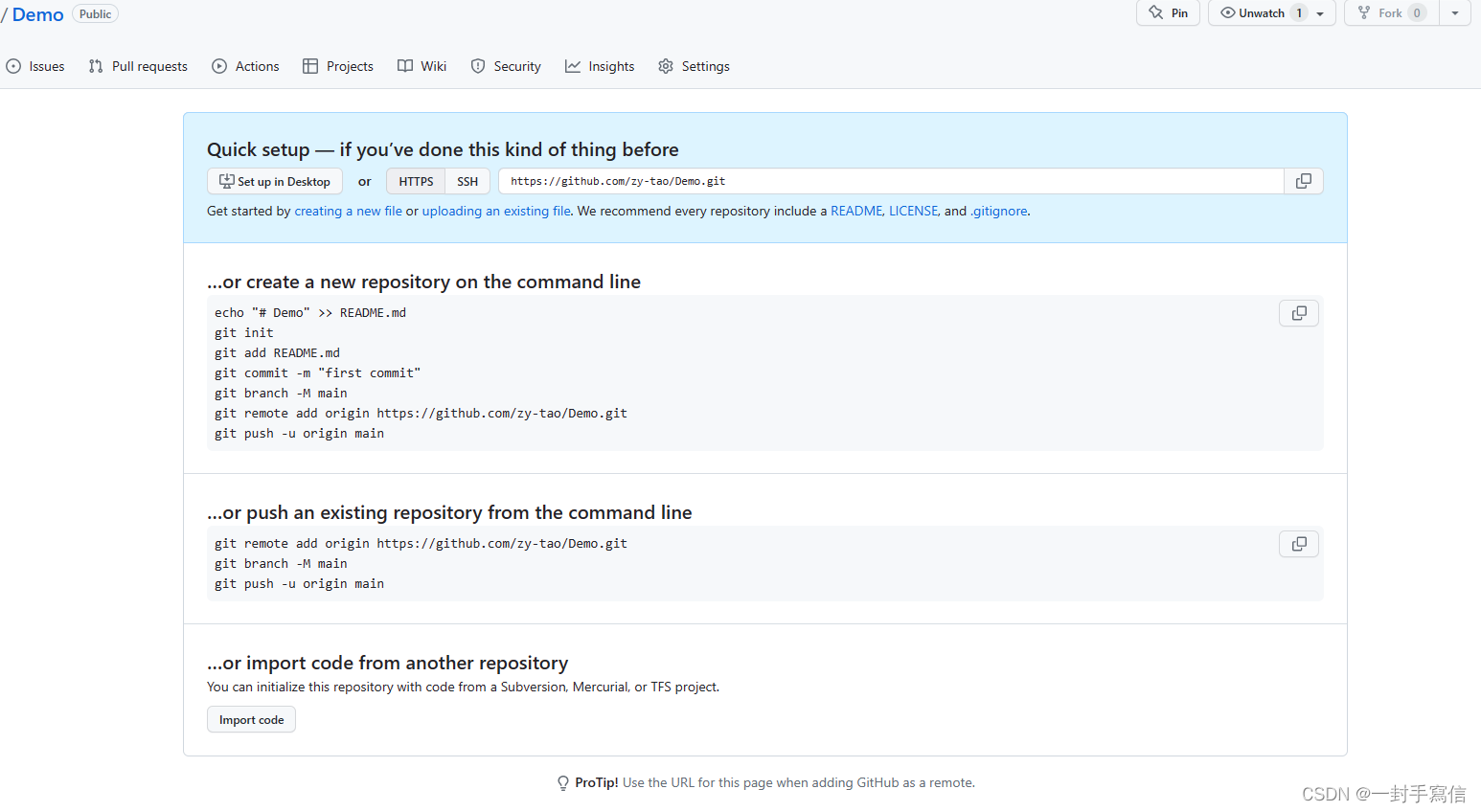Pin the Demo repository

pyautogui.click(x=1168, y=12)
